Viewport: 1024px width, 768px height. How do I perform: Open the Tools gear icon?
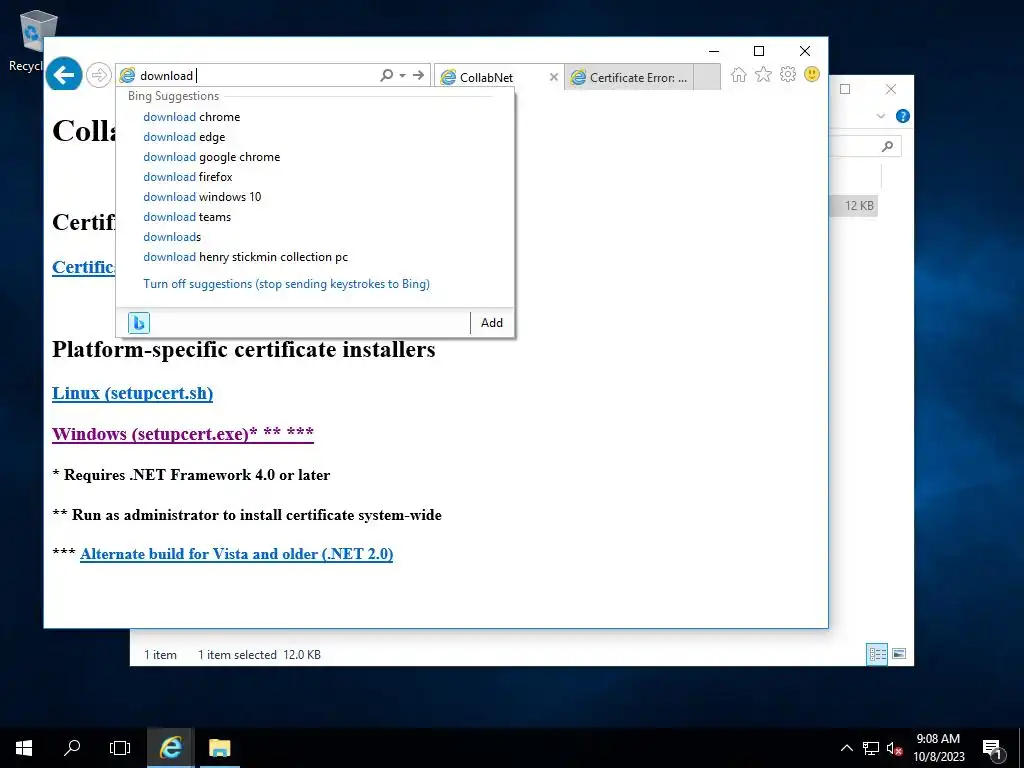point(788,74)
